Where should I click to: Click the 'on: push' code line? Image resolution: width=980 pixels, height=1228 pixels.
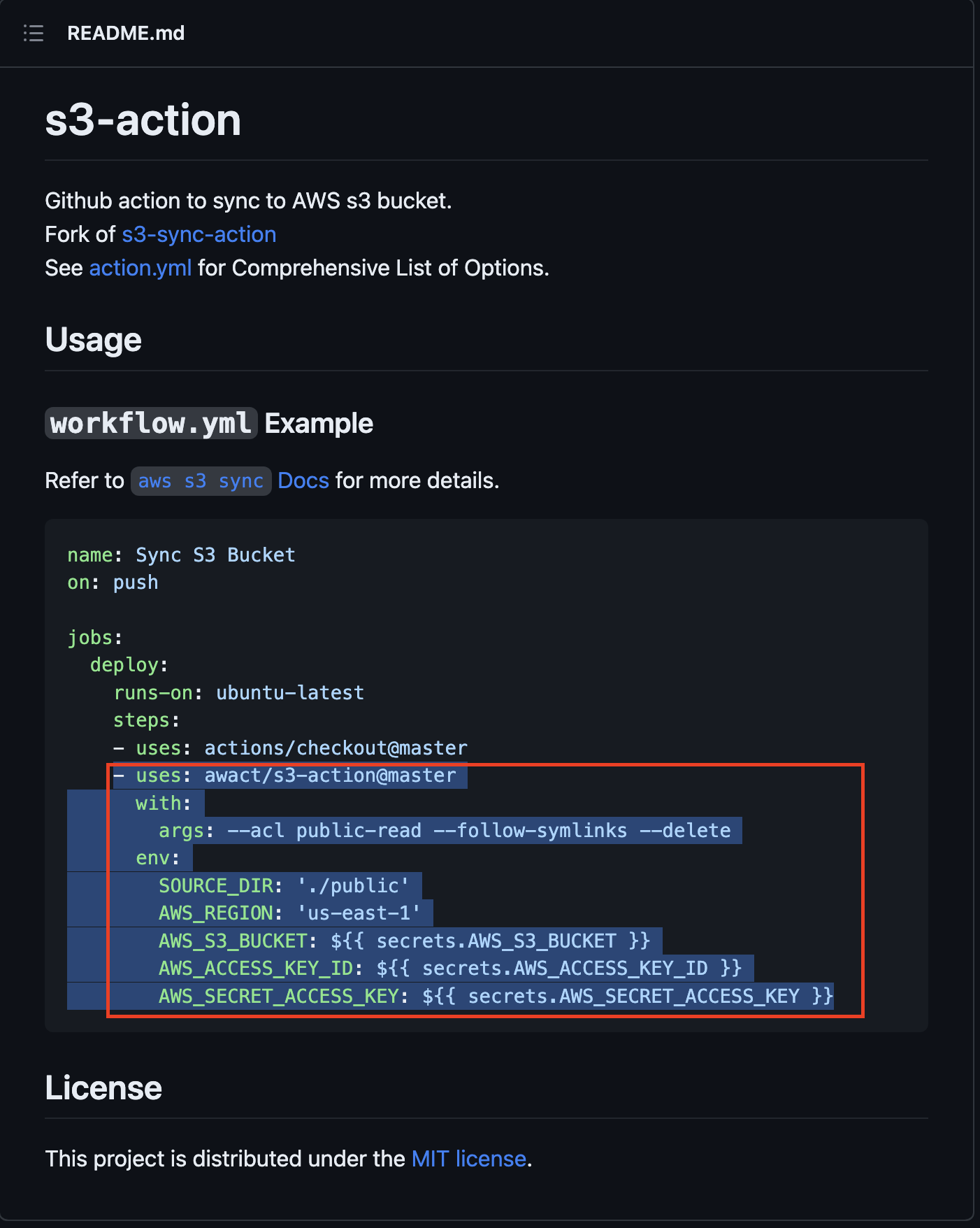click(113, 583)
